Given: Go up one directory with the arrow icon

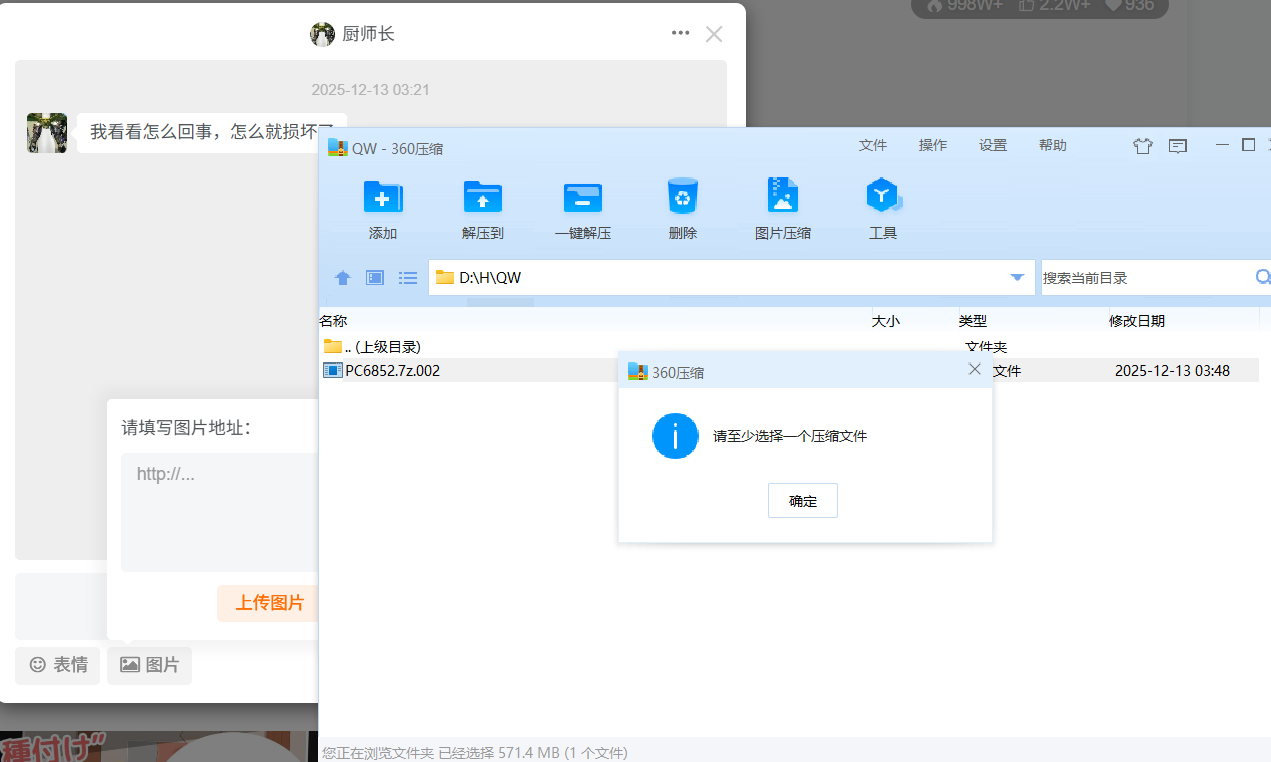Looking at the screenshot, I should point(343,278).
